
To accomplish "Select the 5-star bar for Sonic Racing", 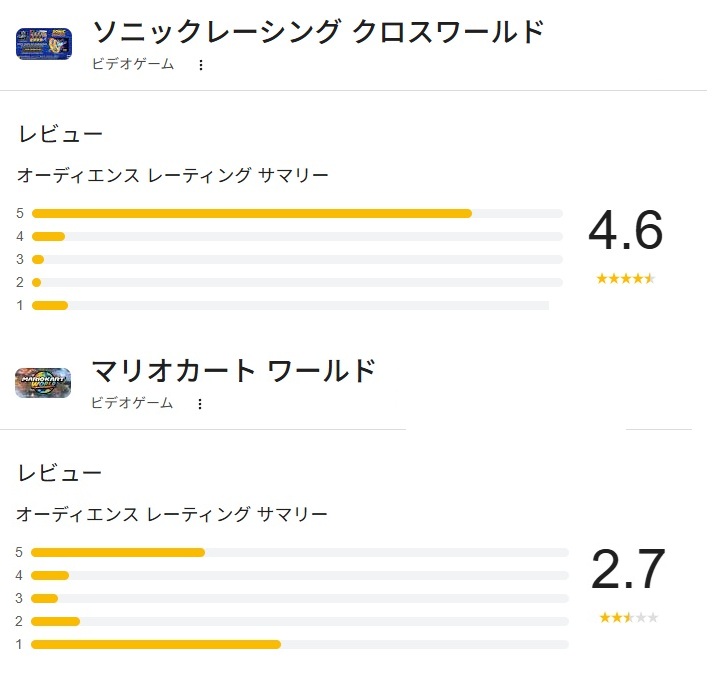I will click(297, 213).
